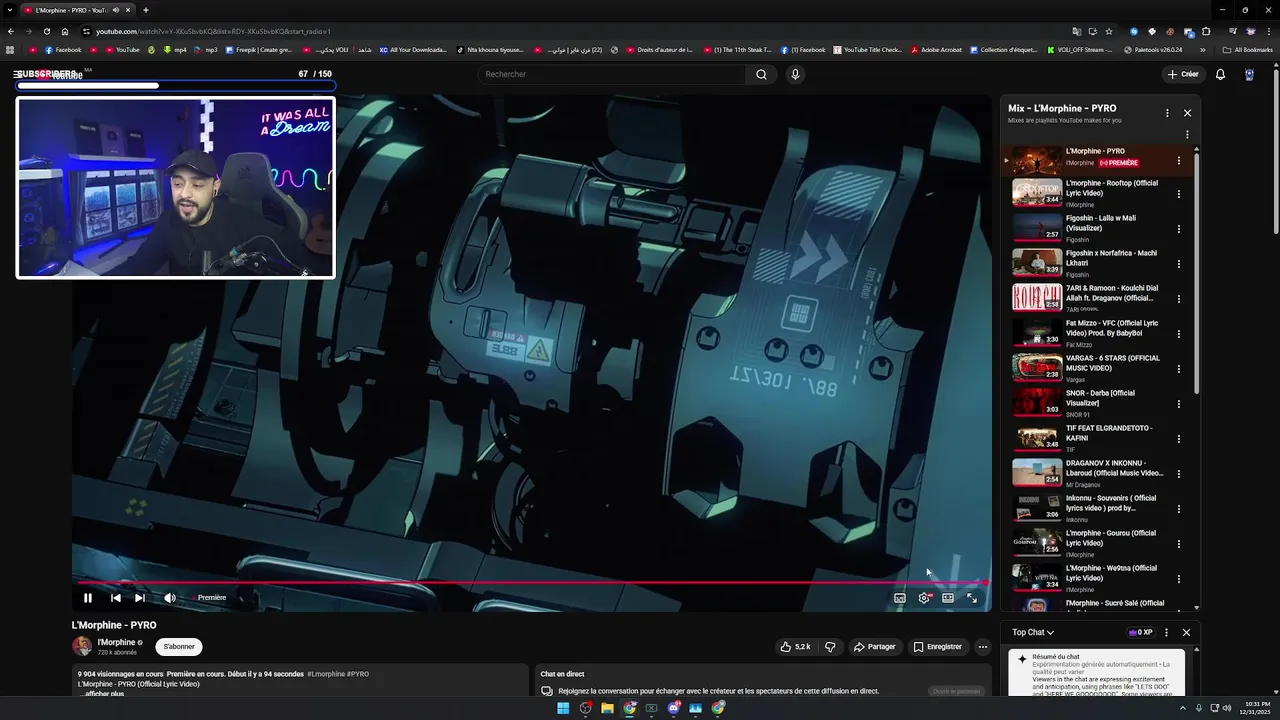
Task: Open Mix playlist header options menu
Action: coord(1167,113)
